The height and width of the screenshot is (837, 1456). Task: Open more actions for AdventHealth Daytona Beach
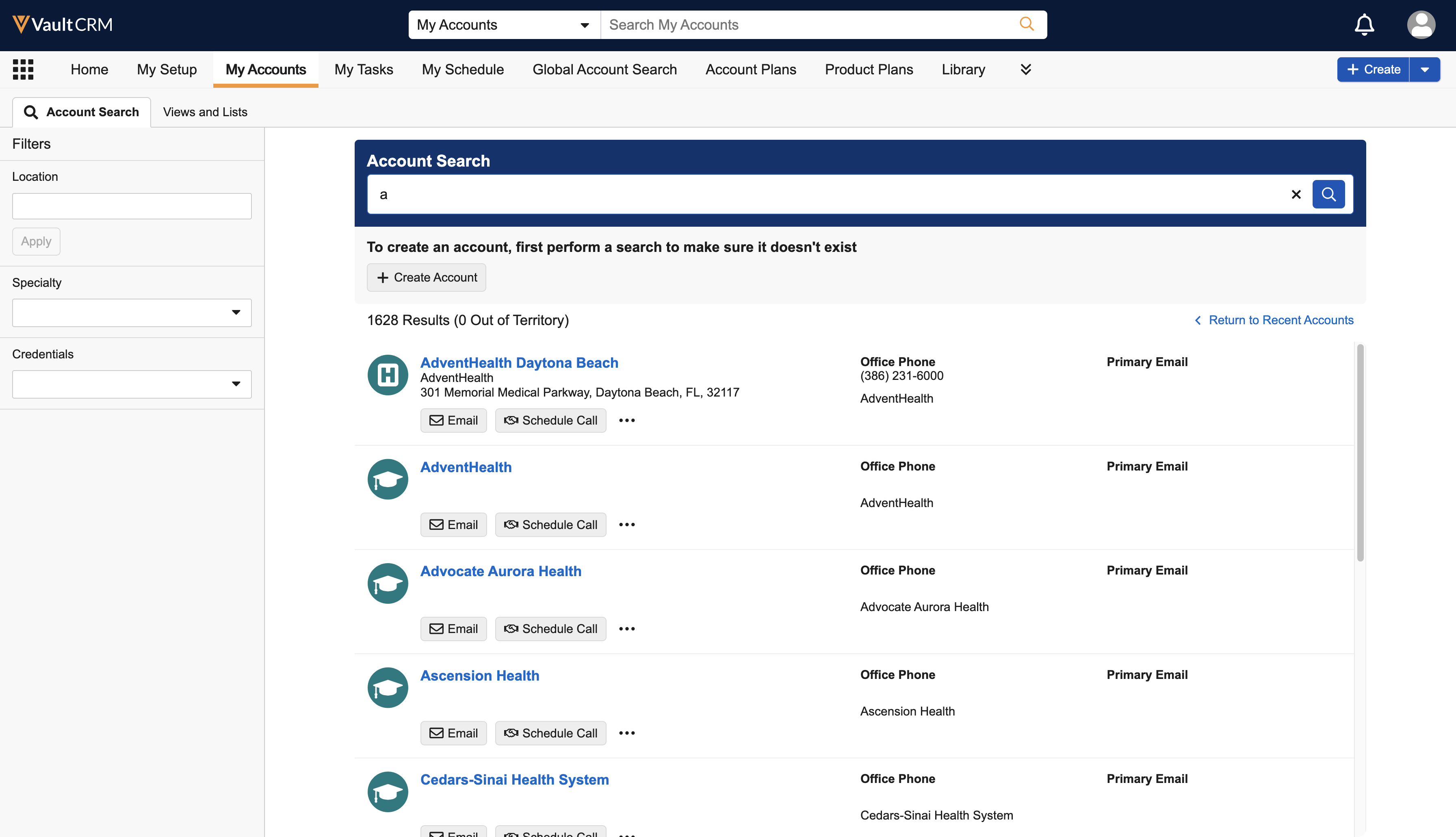(x=626, y=420)
